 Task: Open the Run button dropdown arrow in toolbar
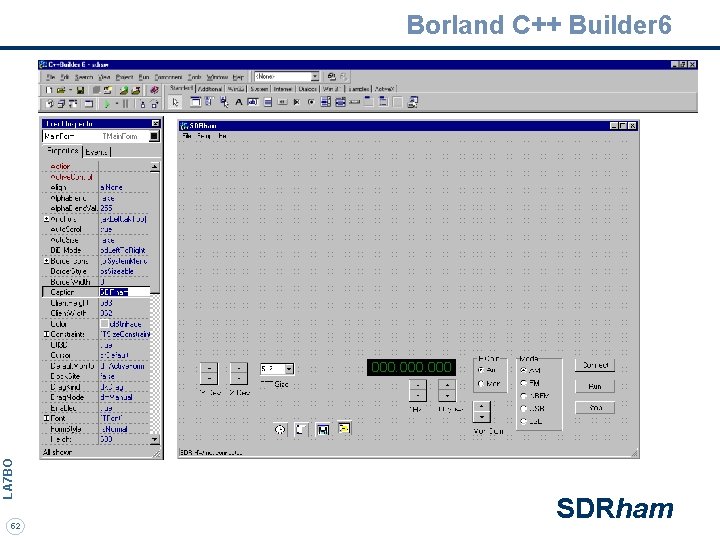click(x=117, y=104)
